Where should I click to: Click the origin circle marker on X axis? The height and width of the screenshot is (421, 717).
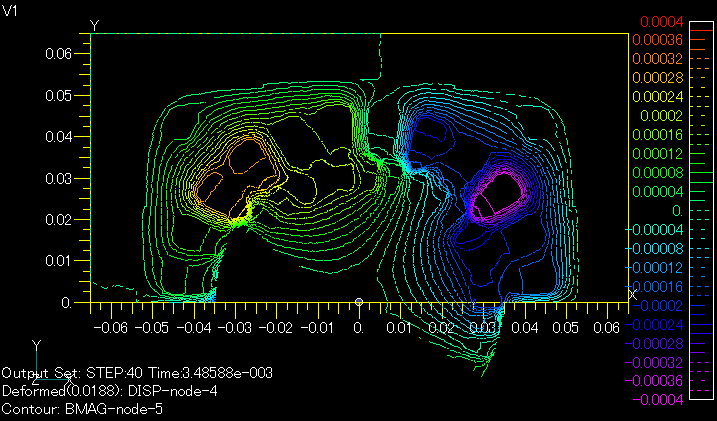pos(359,302)
